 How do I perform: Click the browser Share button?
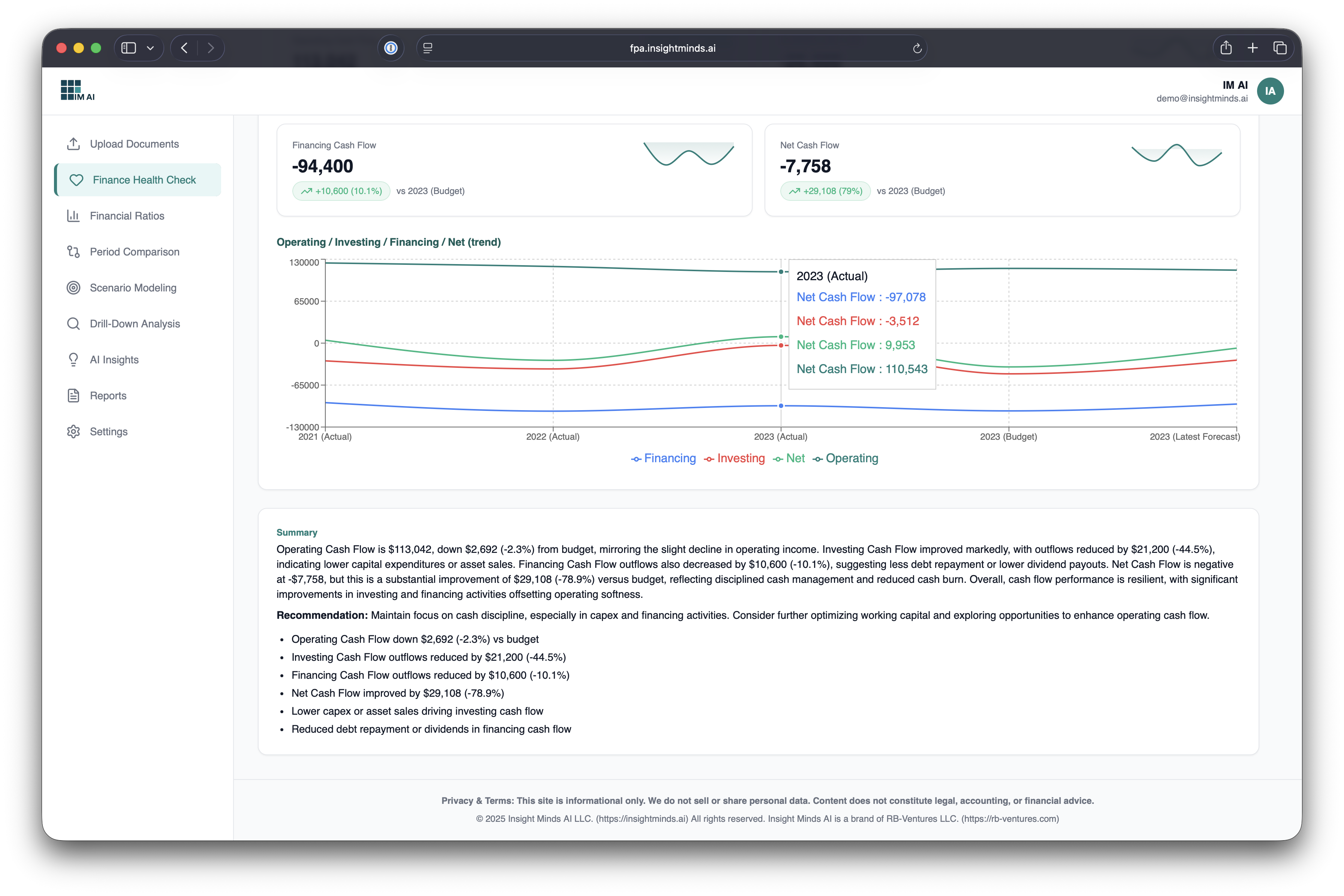pyautogui.click(x=1226, y=48)
